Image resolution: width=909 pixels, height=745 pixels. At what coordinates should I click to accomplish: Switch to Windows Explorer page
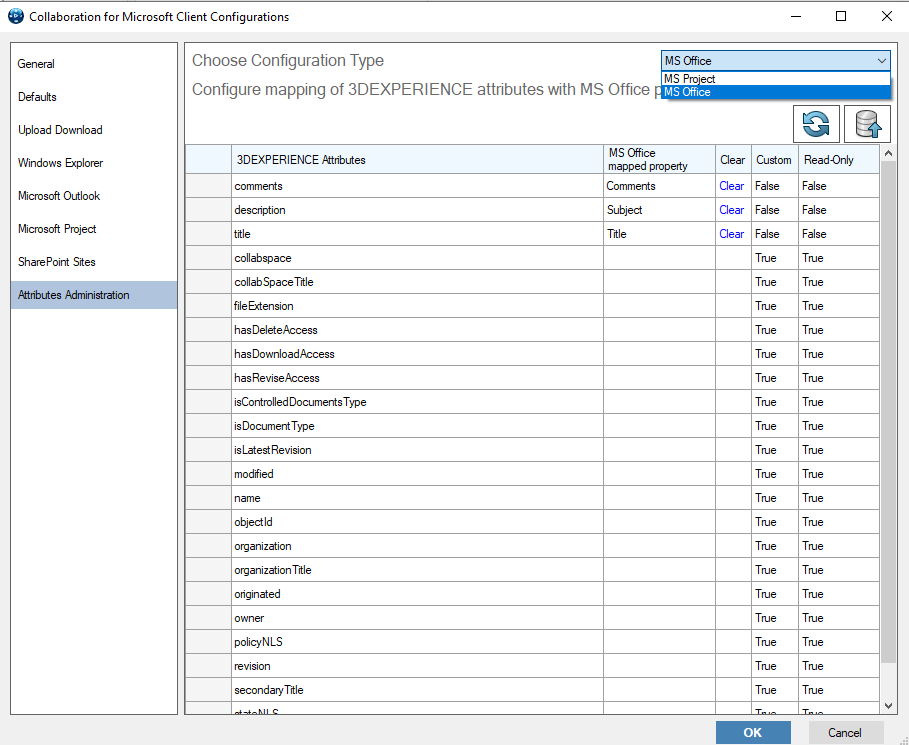[x=94, y=163]
